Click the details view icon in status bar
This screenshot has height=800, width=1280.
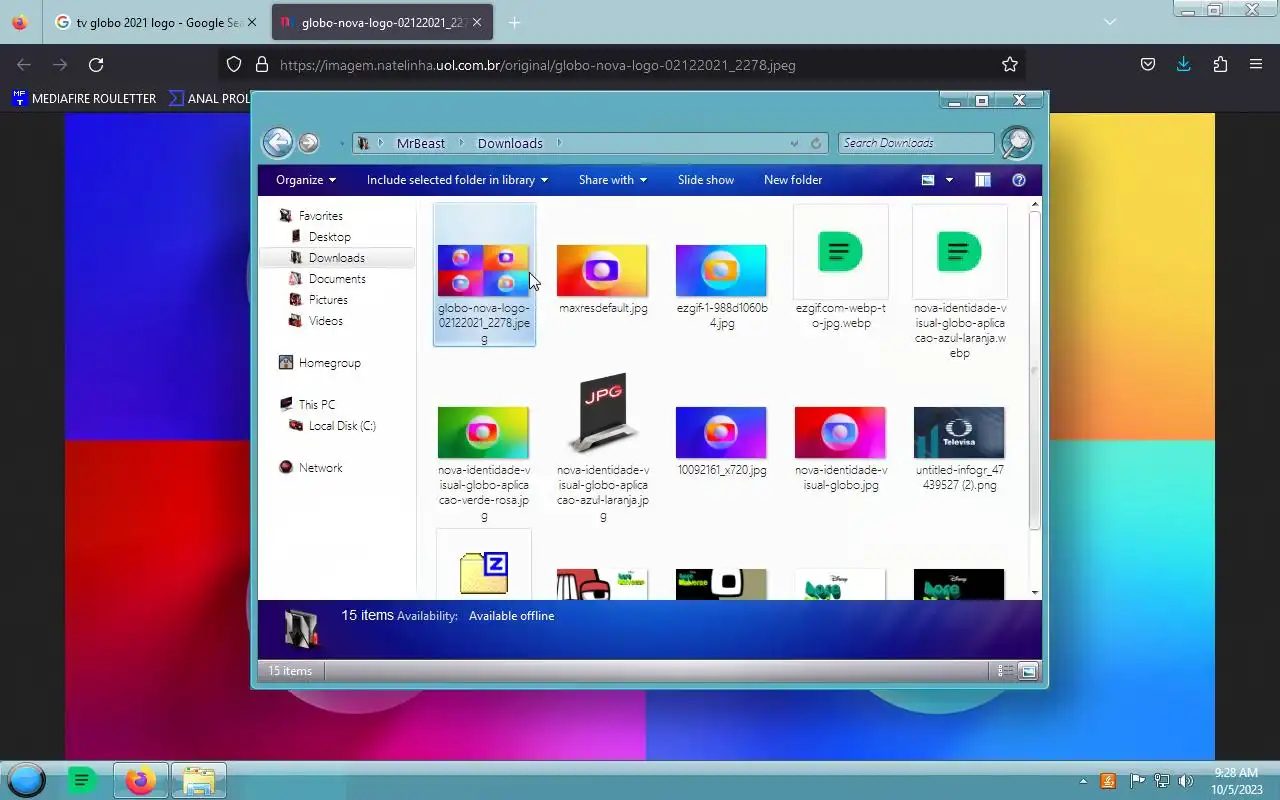point(1005,671)
